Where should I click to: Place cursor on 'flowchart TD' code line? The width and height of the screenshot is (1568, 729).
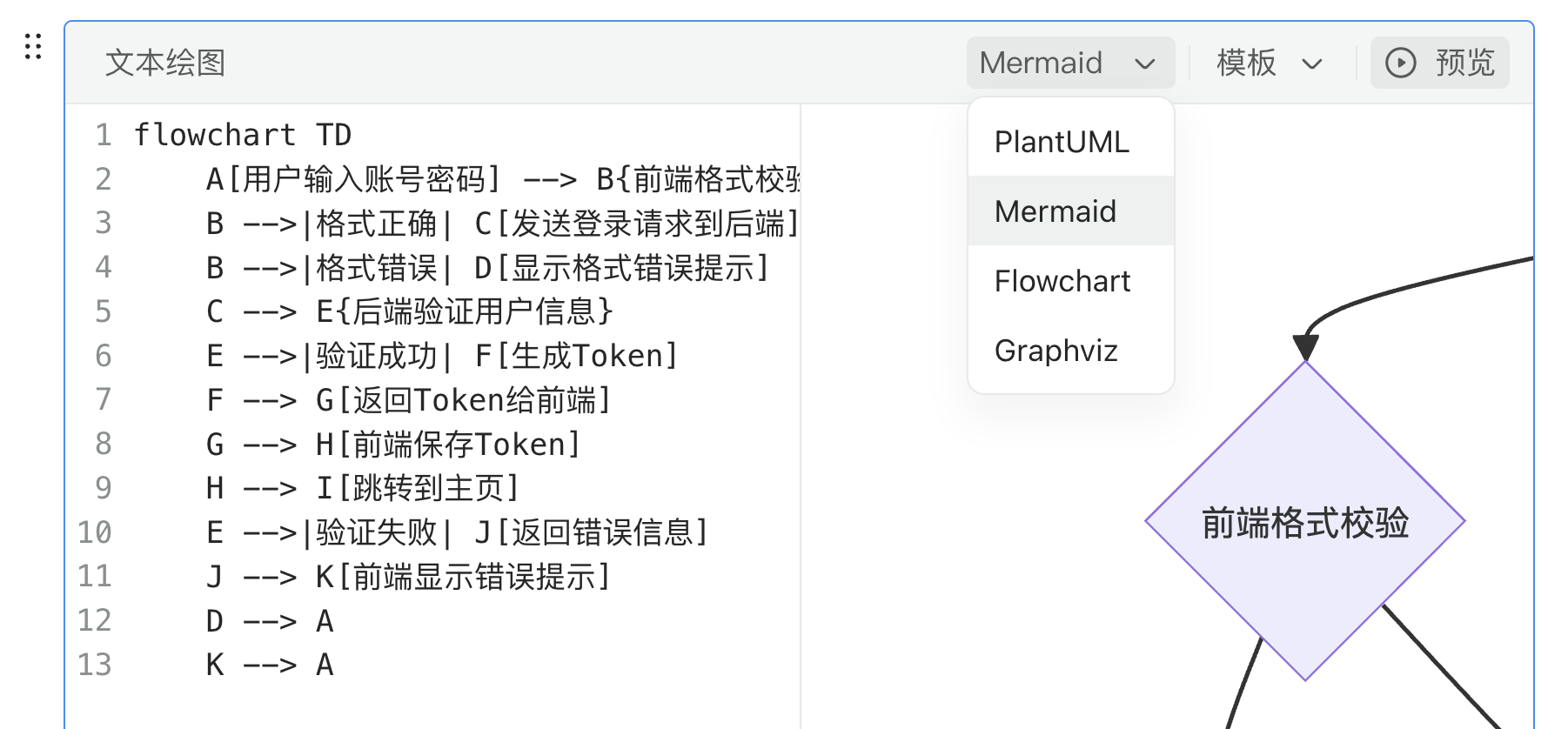tap(243, 135)
